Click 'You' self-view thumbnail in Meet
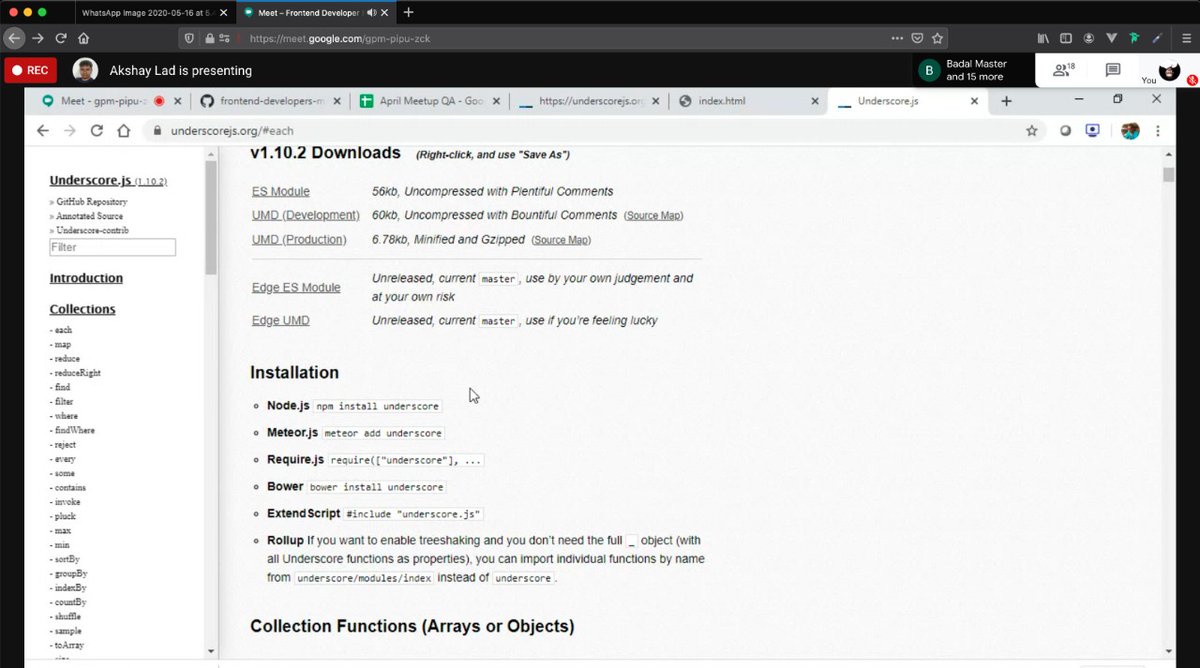Viewport: 1200px width, 668px height. [x=1169, y=71]
